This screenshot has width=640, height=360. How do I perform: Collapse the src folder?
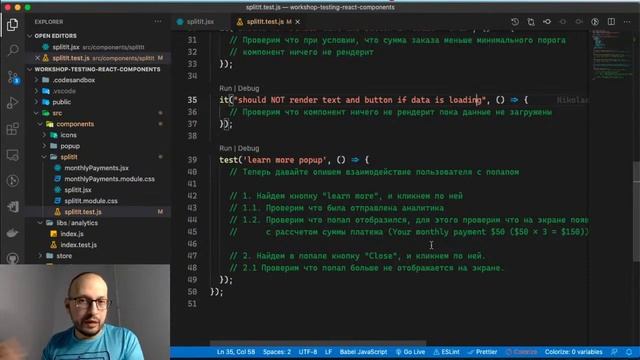click(x=57, y=113)
